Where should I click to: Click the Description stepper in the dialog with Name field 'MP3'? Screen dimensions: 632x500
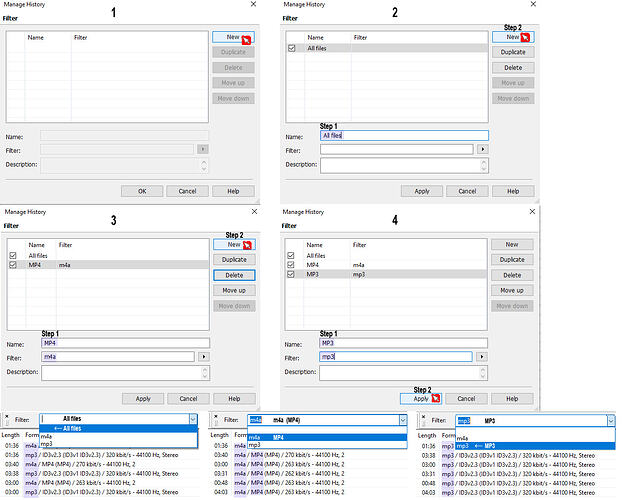[482, 373]
